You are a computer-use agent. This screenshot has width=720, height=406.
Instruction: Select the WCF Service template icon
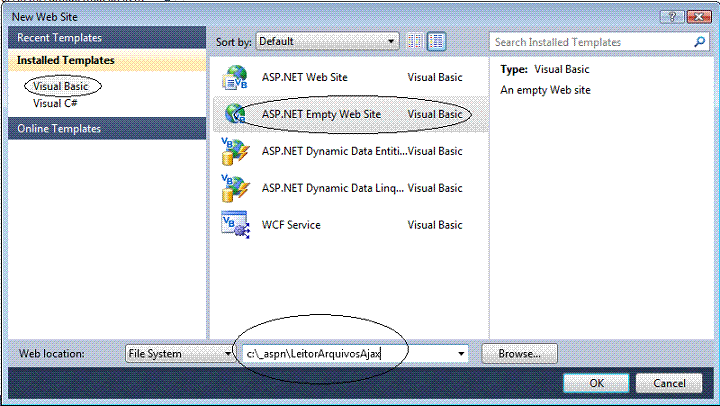tap(234, 225)
